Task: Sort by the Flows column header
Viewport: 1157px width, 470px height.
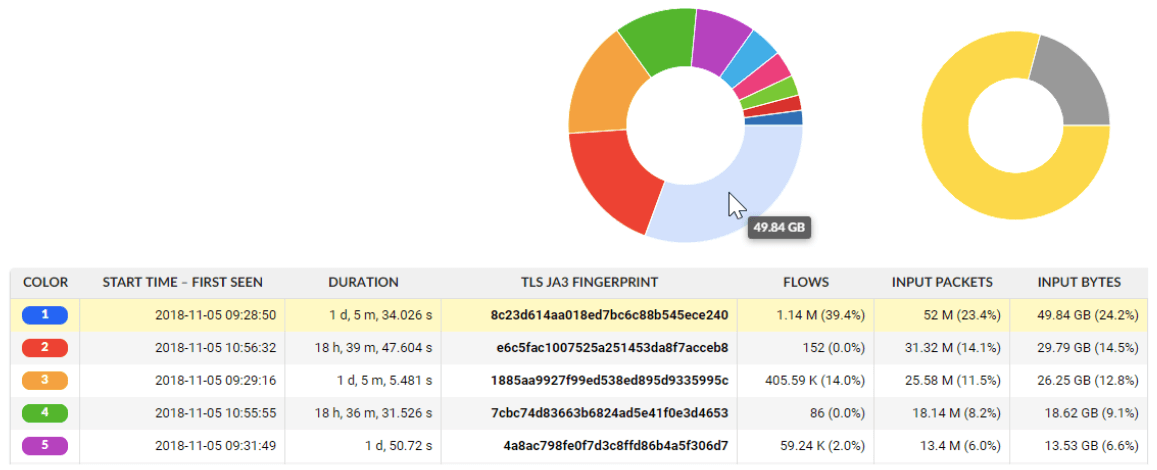Action: click(x=806, y=282)
